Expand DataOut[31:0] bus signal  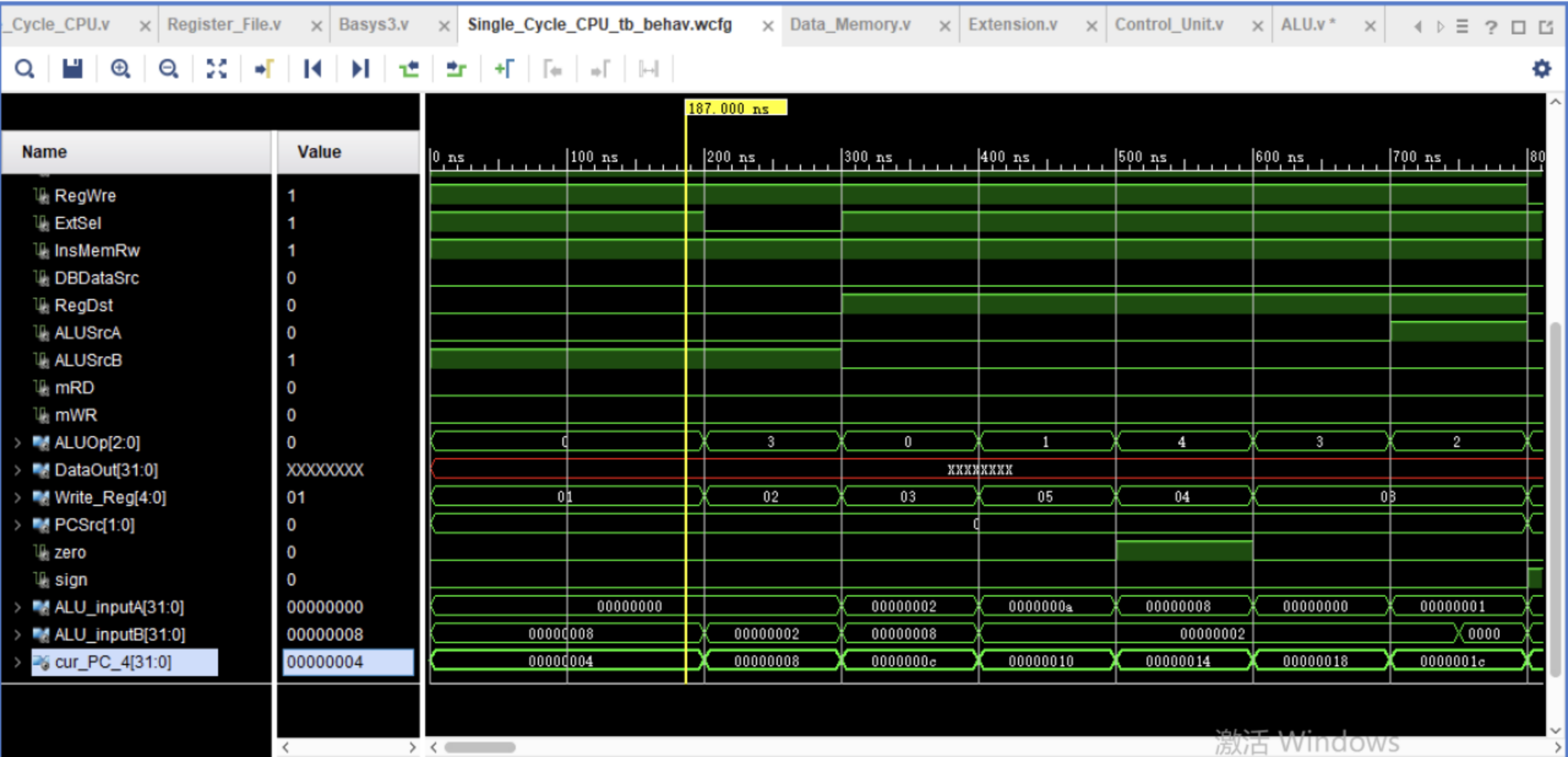17,470
